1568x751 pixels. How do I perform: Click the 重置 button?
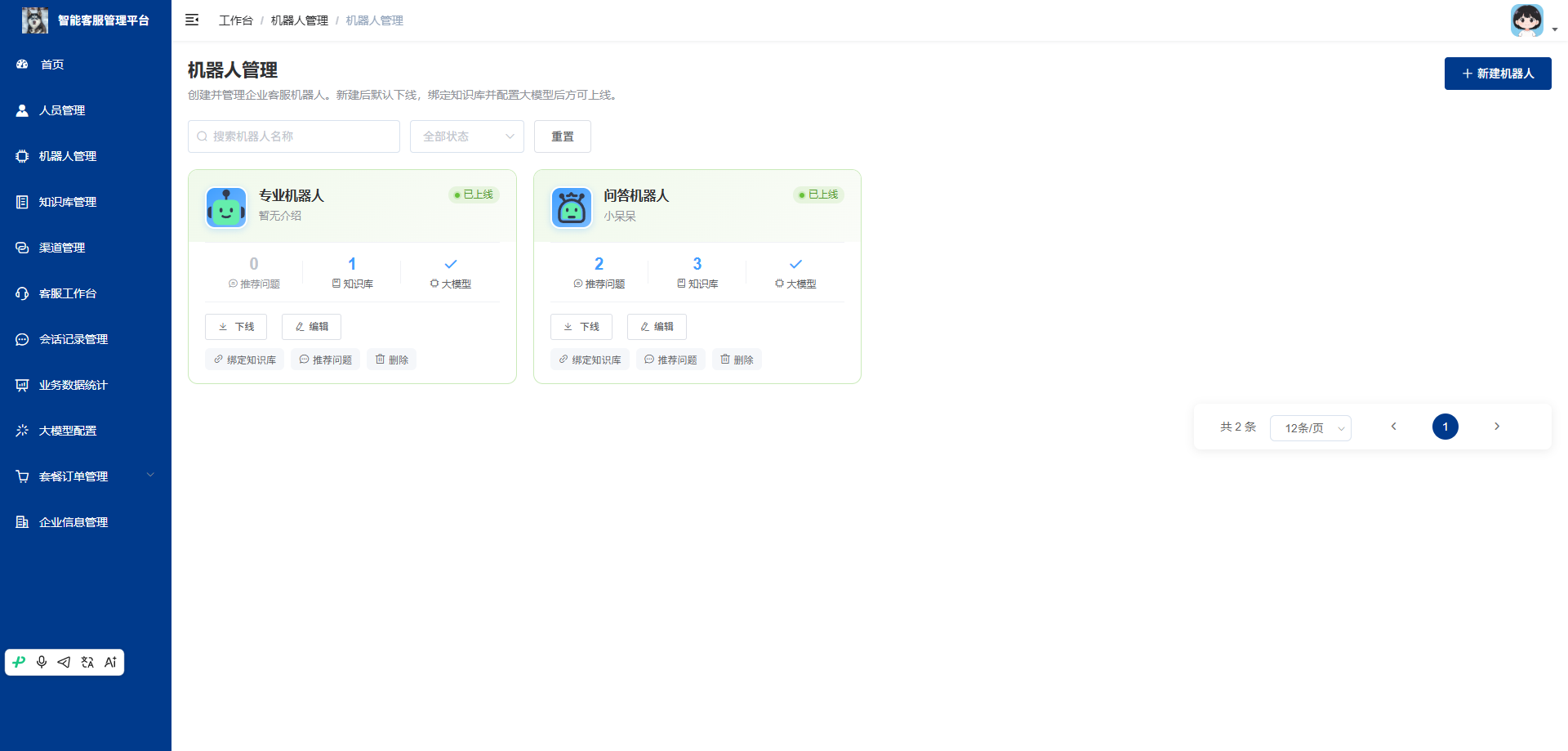pyautogui.click(x=563, y=136)
